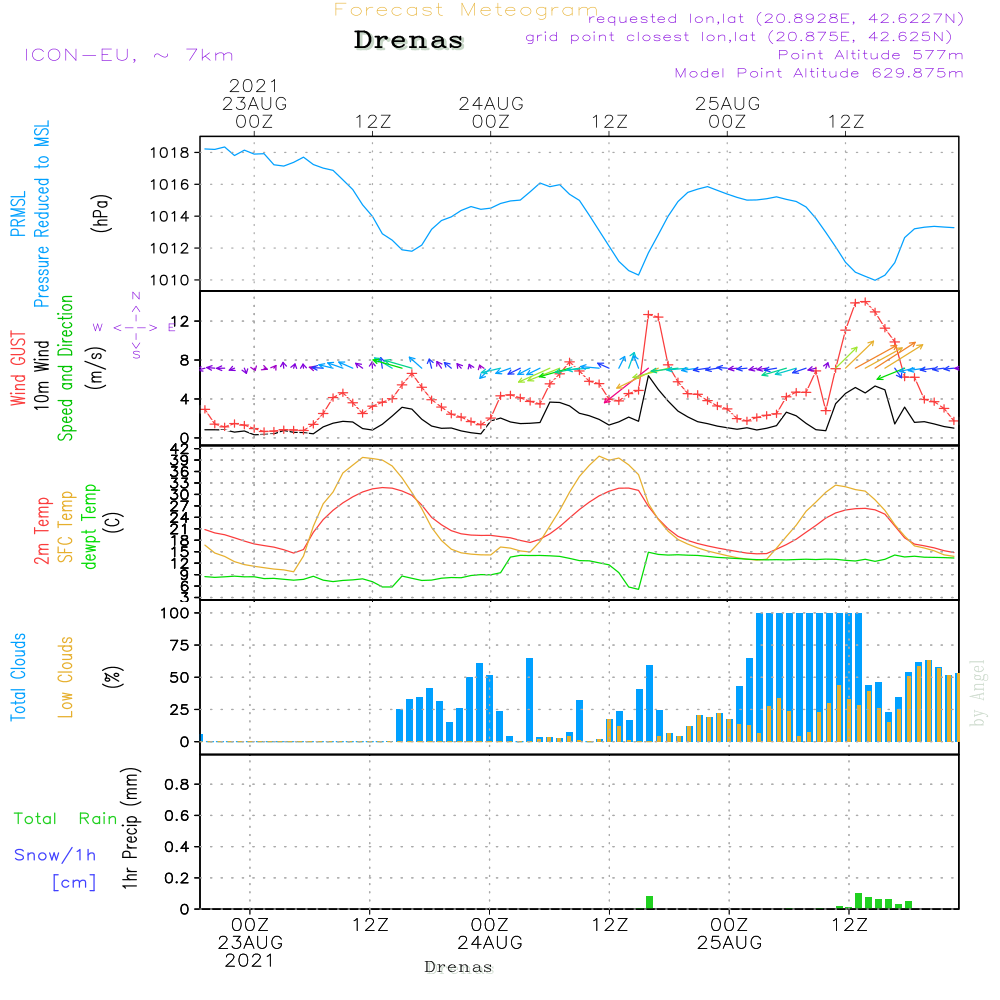Click the 1010 pressure axis value
The width and height of the screenshot is (1000, 1000).
point(170,280)
